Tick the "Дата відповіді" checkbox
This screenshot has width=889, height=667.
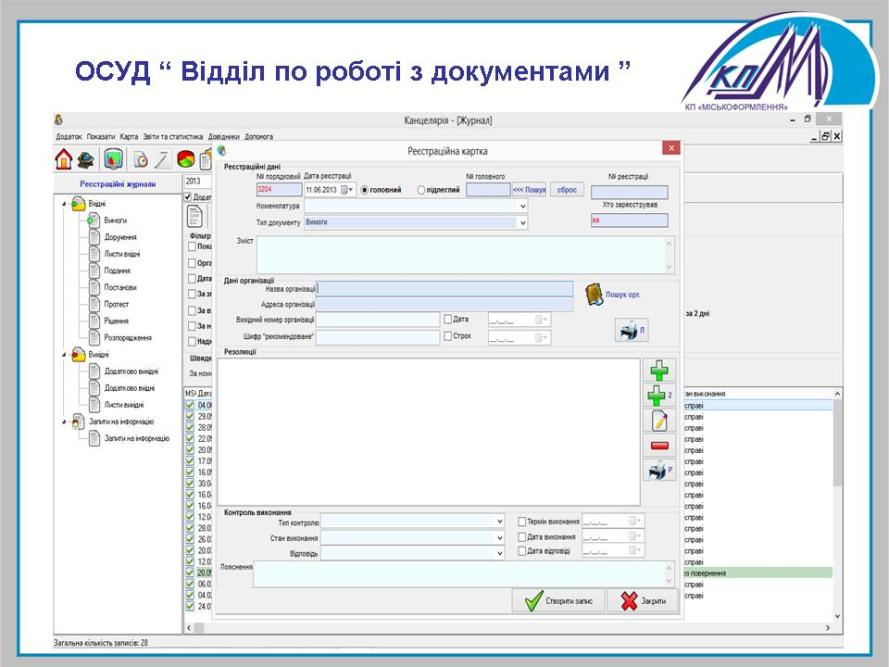click(523, 551)
